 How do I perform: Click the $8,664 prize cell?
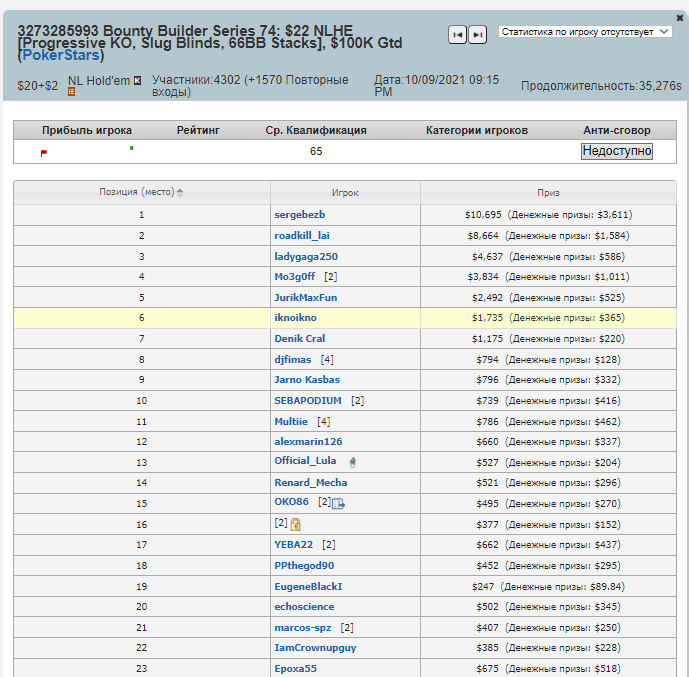pyautogui.click(x=548, y=236)
